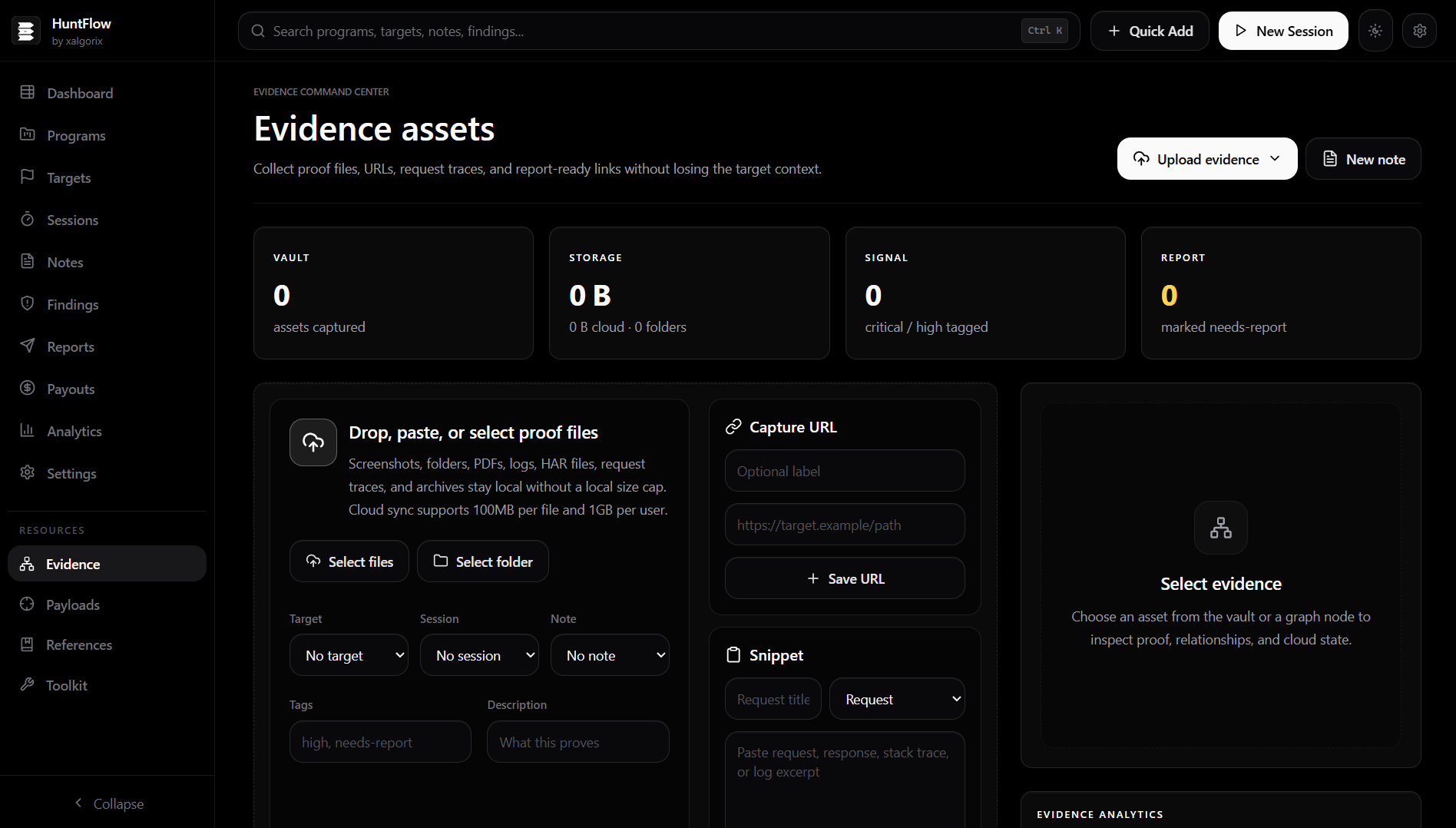
Task: Click the Quick Add button
Action: (1150, 31)
